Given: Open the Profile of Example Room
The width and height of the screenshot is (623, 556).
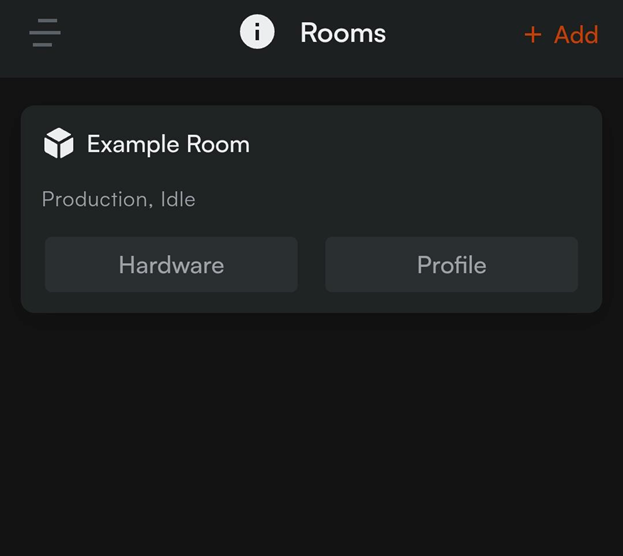Looking at the screenshot, I should tap(451, 265).
